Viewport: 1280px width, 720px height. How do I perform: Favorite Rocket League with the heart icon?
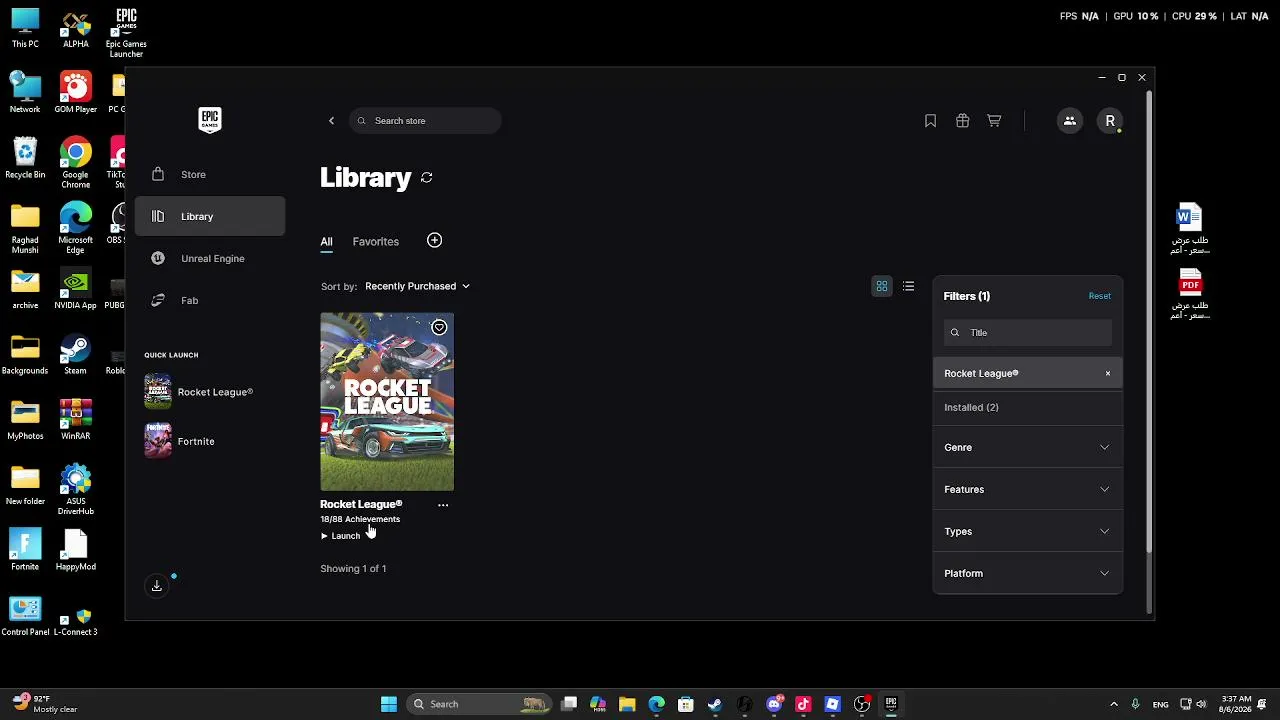tap(439, 327)
